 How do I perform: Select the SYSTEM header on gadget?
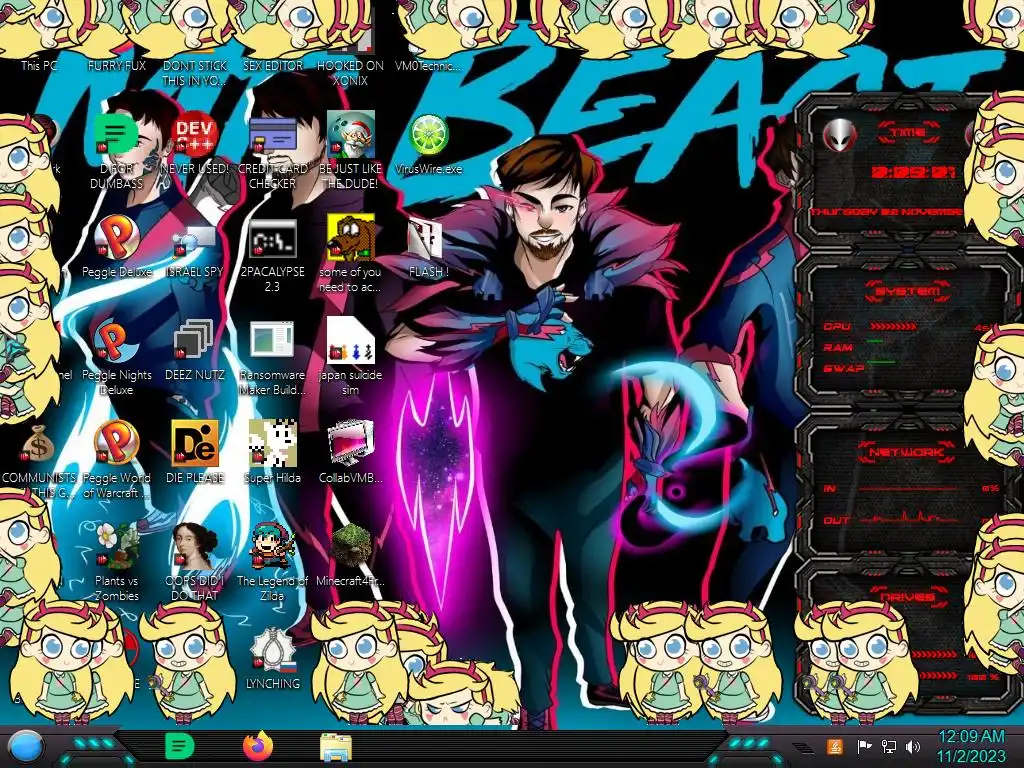906,291
